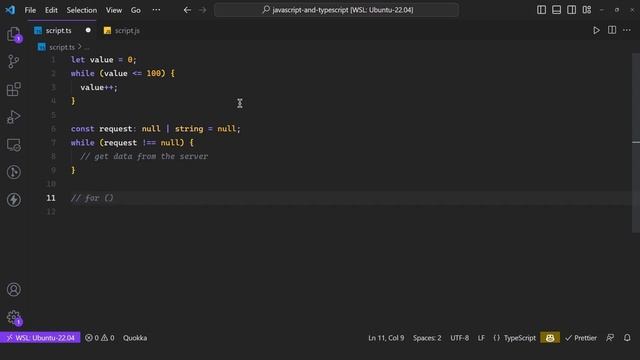
Task: Open errors and warnings count in status bar
Action: (x=100, y=338)
